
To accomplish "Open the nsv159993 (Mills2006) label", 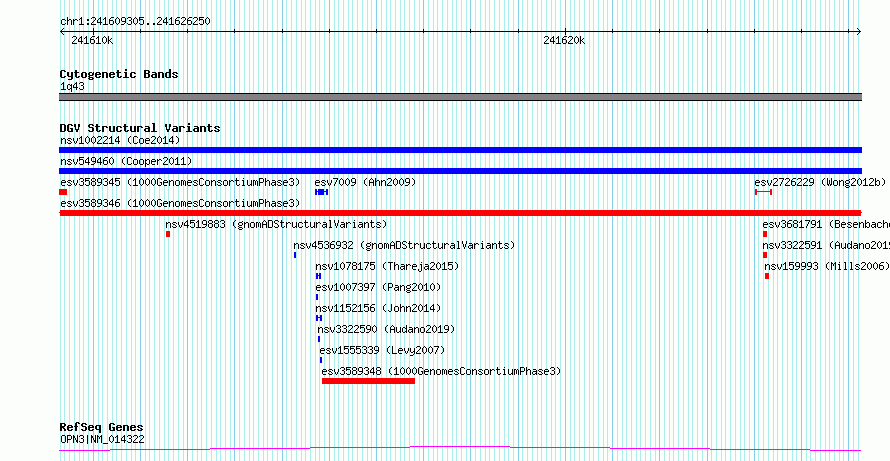I will pos(827,266).
